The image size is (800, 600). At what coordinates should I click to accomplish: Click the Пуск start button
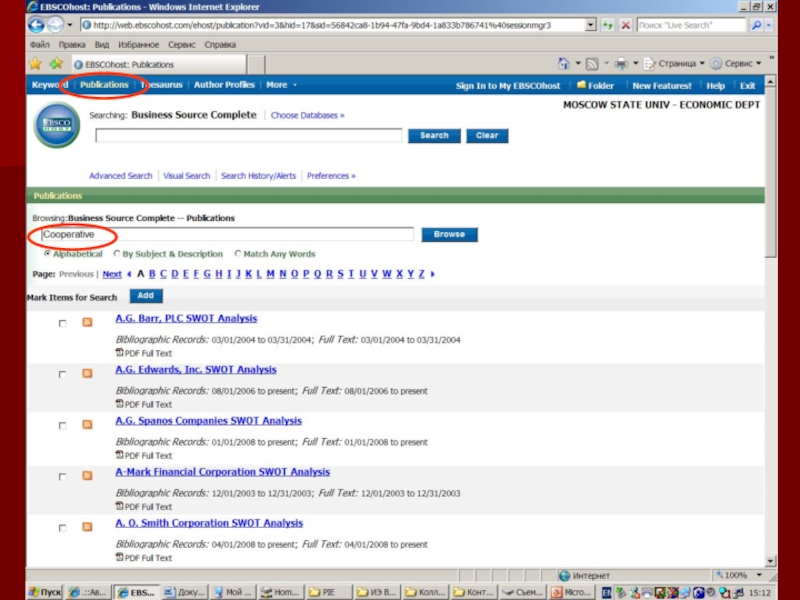pos(45,592)
